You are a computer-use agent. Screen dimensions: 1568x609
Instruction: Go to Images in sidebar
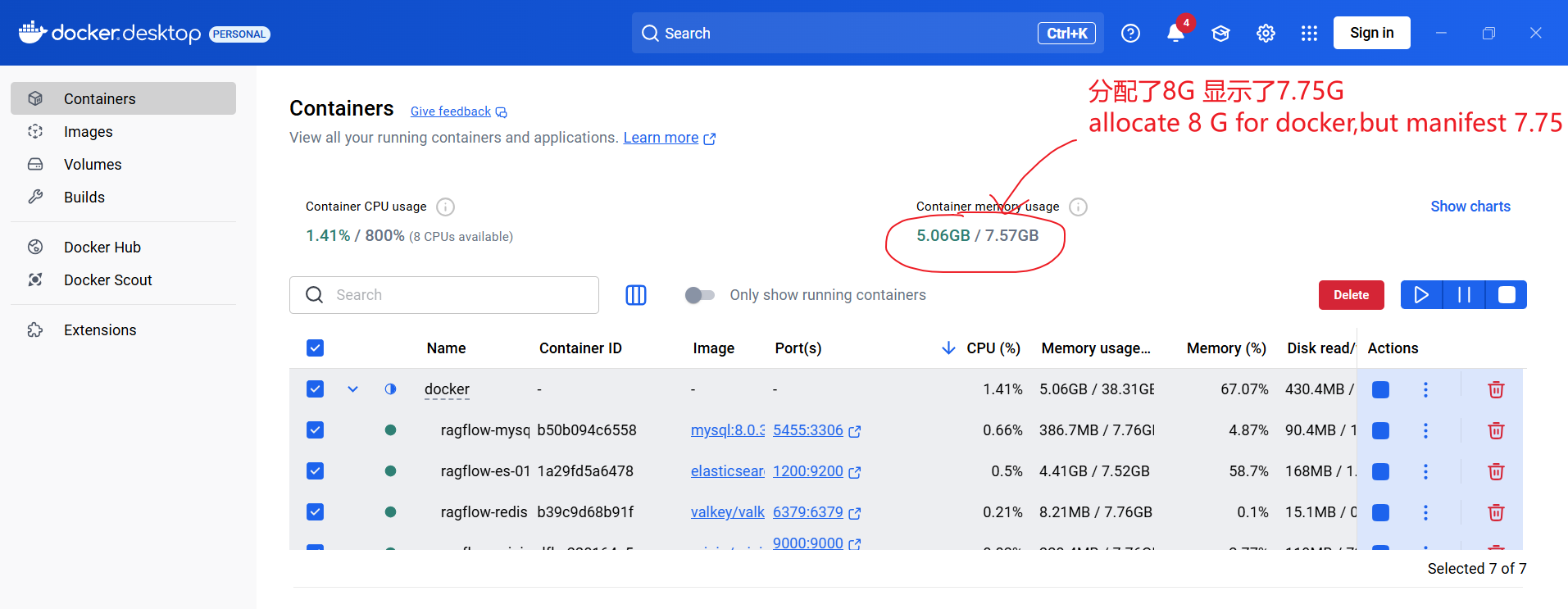point(123,131)
